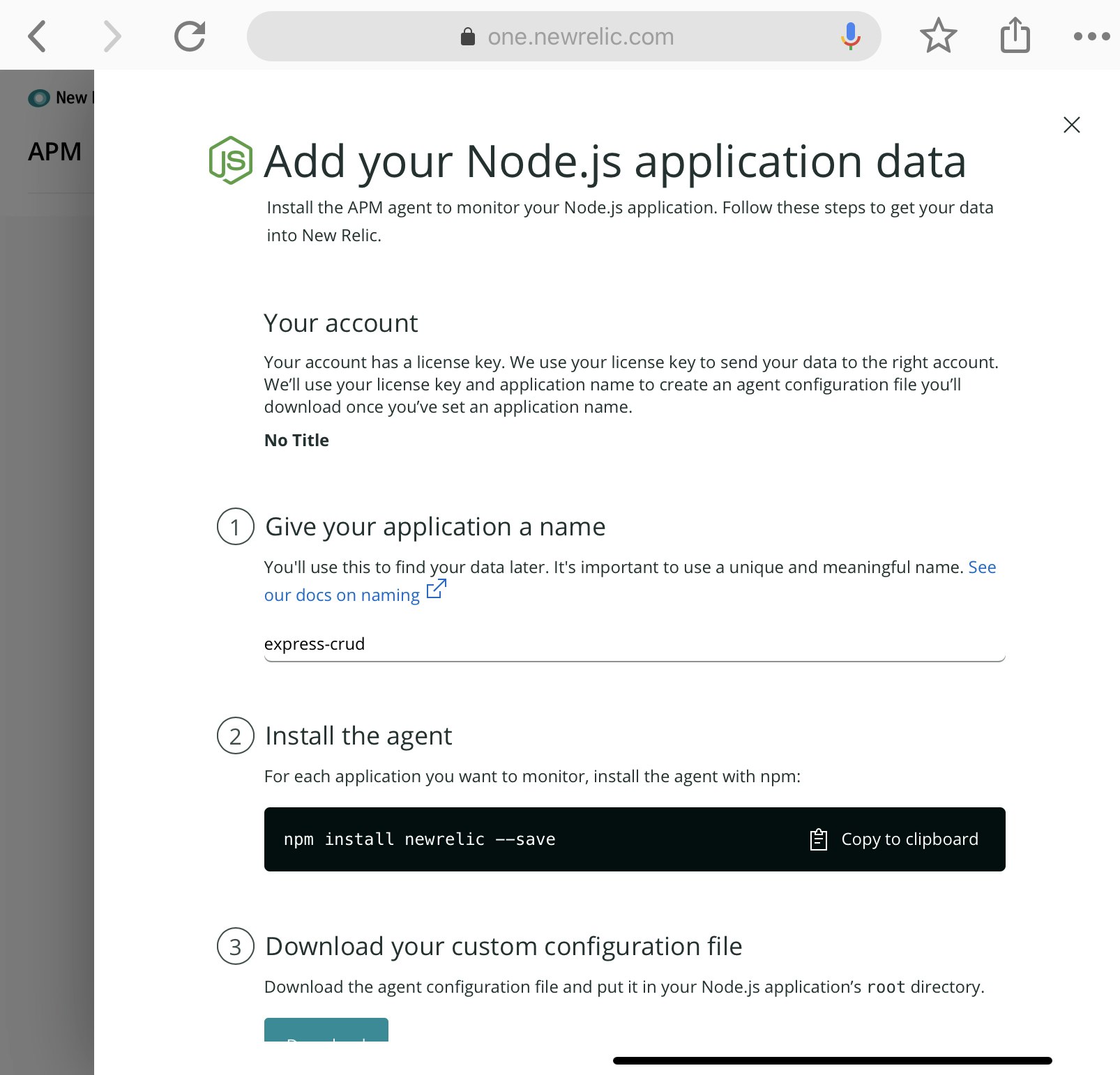Click the browser forward arrow
1120x1075 pixels.
(112, 36)
